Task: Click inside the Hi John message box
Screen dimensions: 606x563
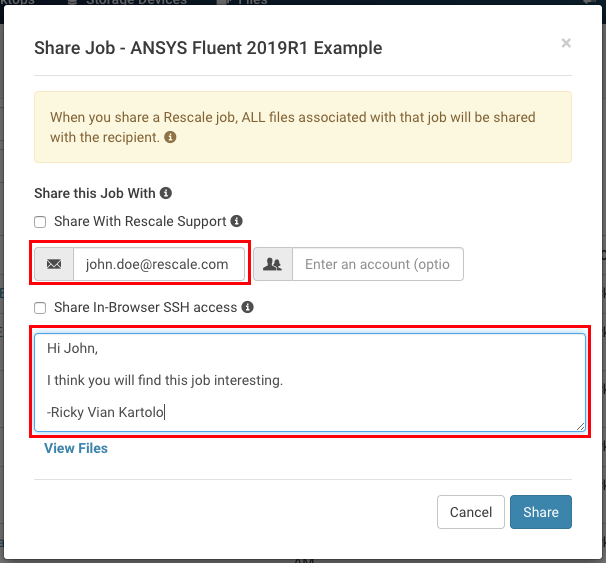Action: (310, 382)
